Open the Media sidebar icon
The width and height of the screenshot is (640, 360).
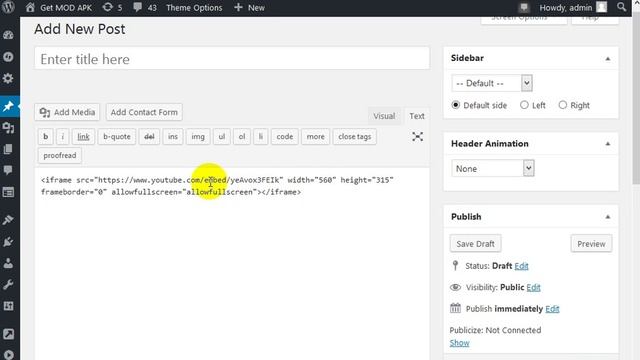pyautogui.click(x=8, y=128)
